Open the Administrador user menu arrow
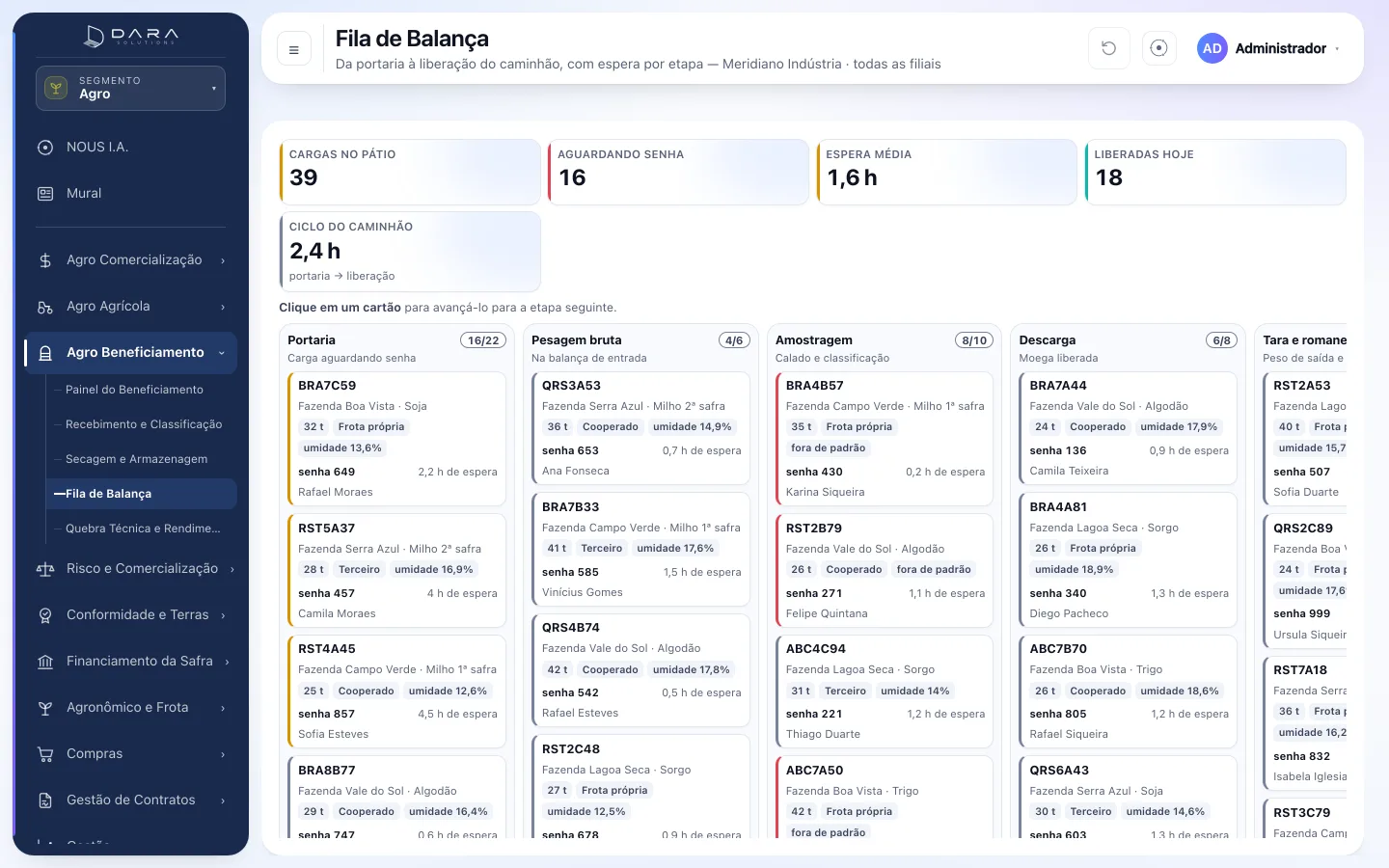 [x=1337, y=49]
